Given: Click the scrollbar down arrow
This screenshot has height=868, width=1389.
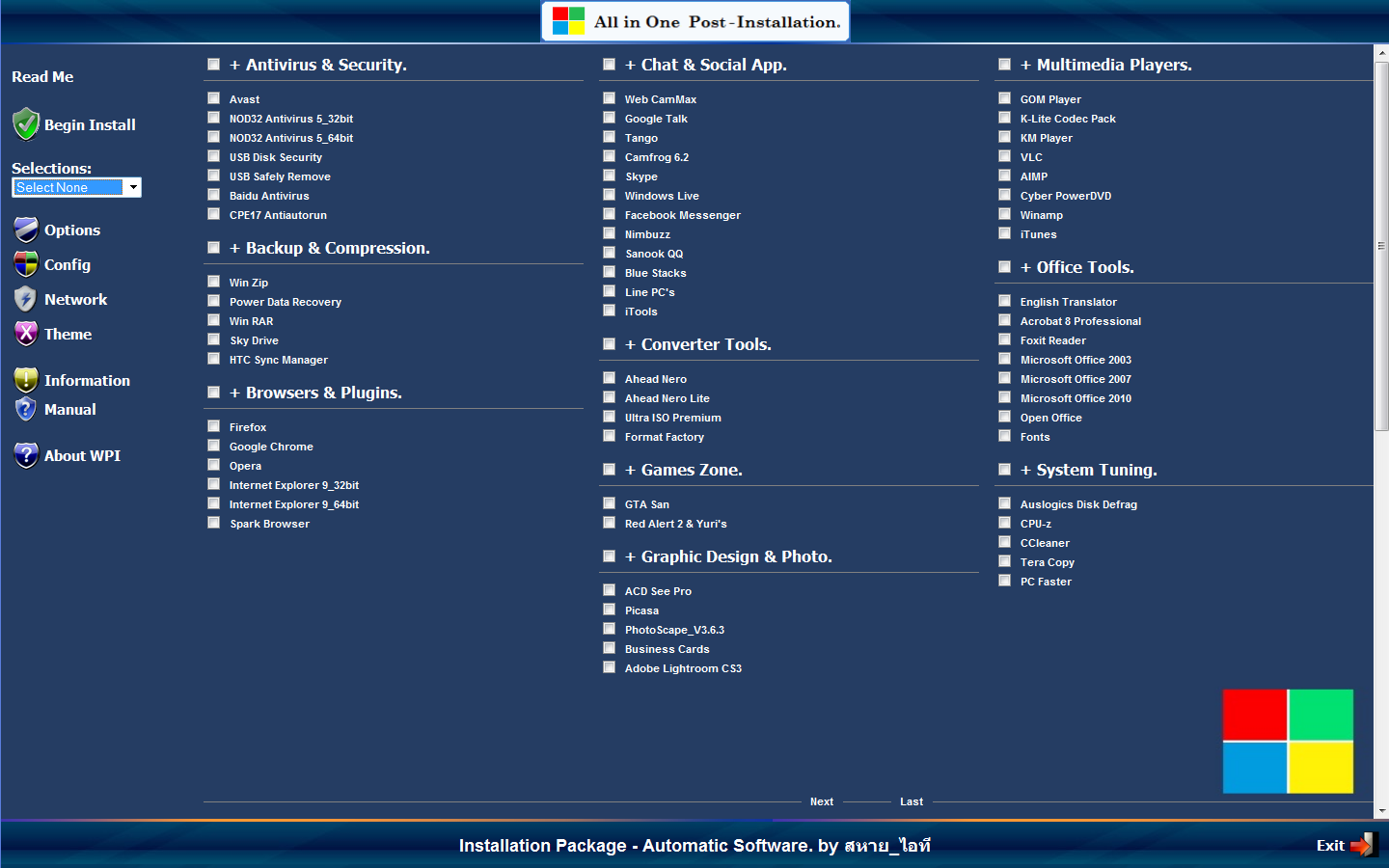Looking at the screenshot, I should tap(1381, 811).
